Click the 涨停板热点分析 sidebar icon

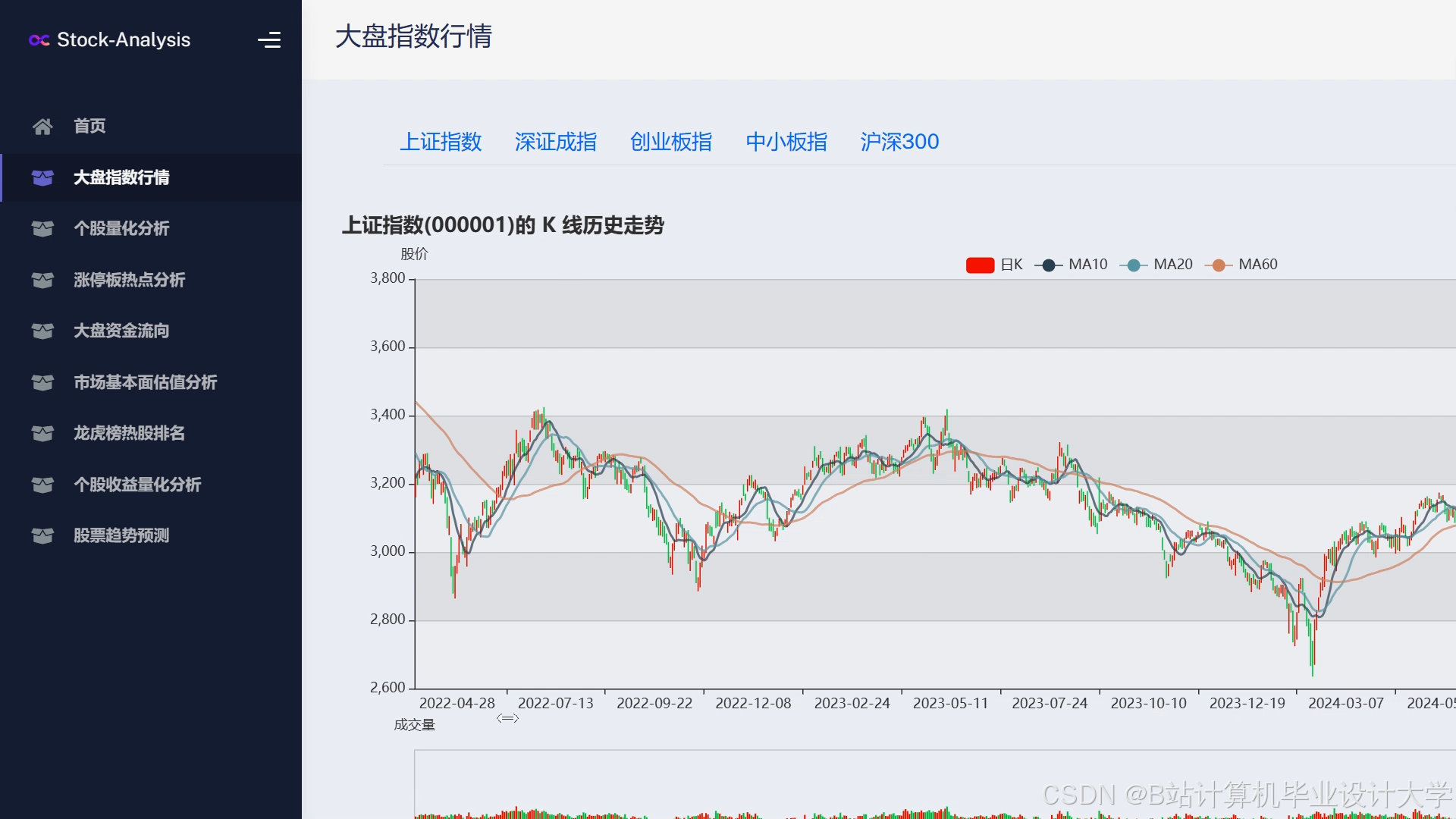click(42, 280)
